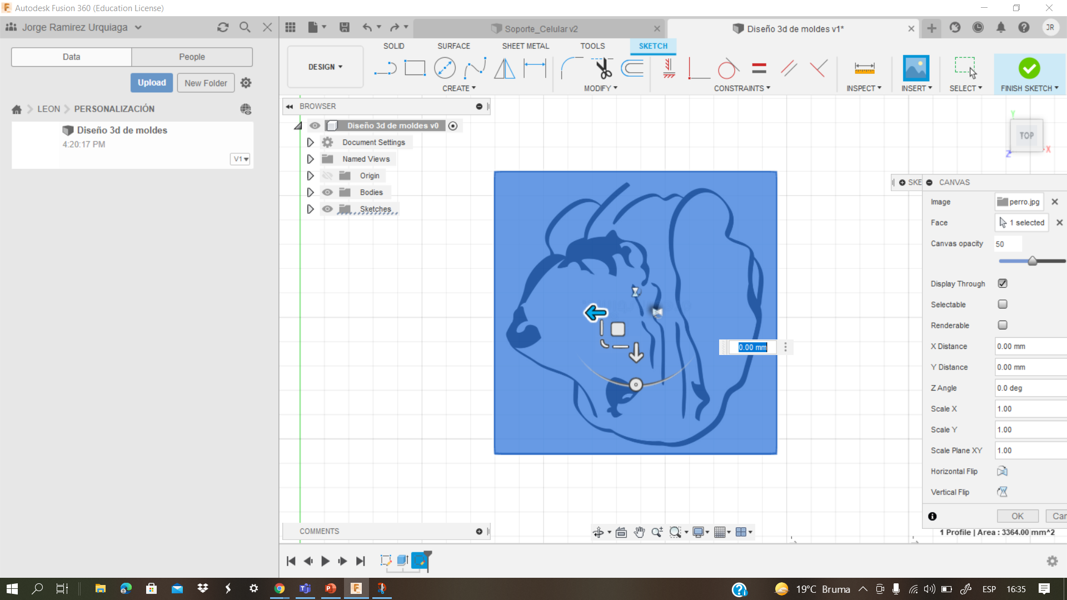Enable the Selectable checkbox
Viewport: 1067px width, 600px height.
[1002, 304]
